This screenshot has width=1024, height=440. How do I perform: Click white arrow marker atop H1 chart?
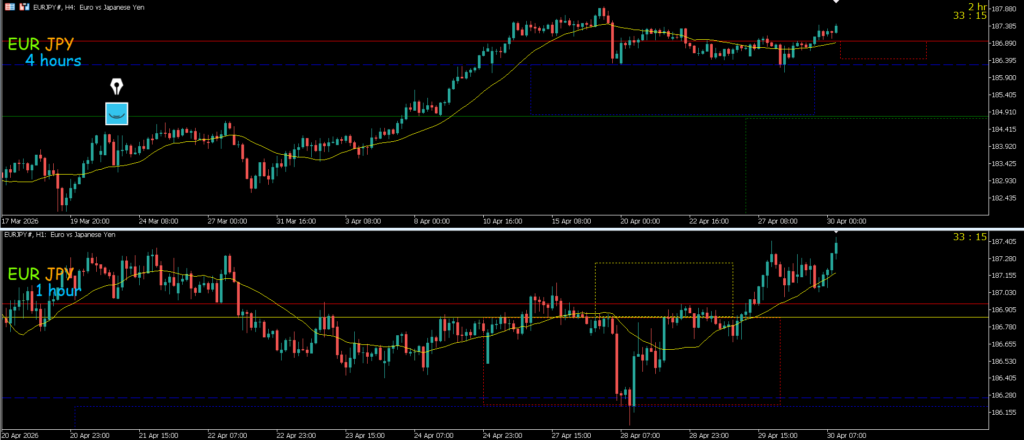click(x=836, y=233)
